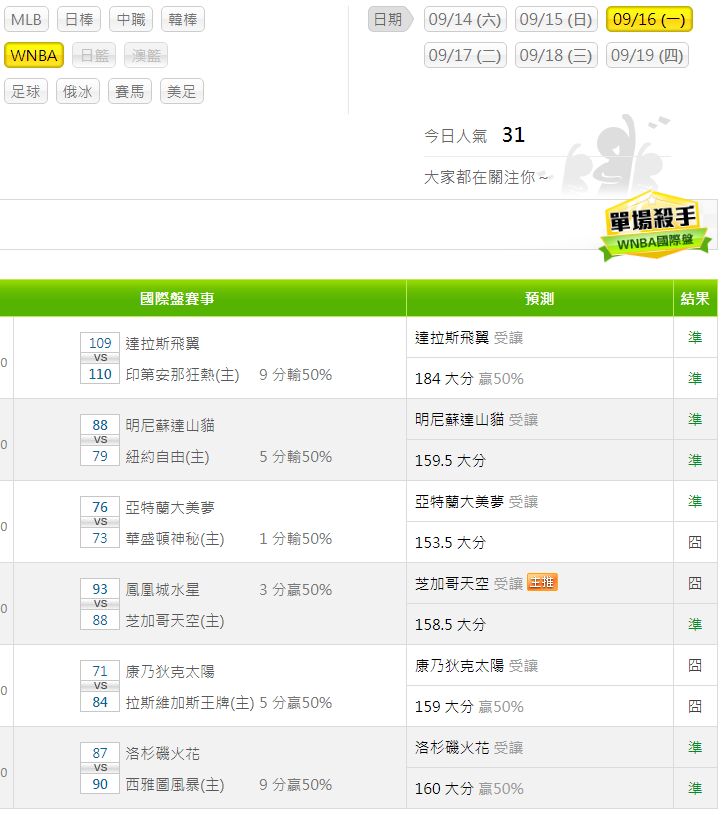Select the highlighted date 09/16 (一)
The height and width of the screenshot is (815, 725).
tap(648, 19)
